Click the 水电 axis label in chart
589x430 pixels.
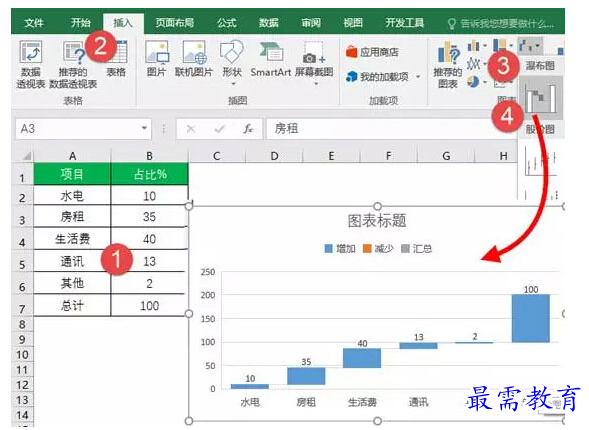tap(250, 403)
